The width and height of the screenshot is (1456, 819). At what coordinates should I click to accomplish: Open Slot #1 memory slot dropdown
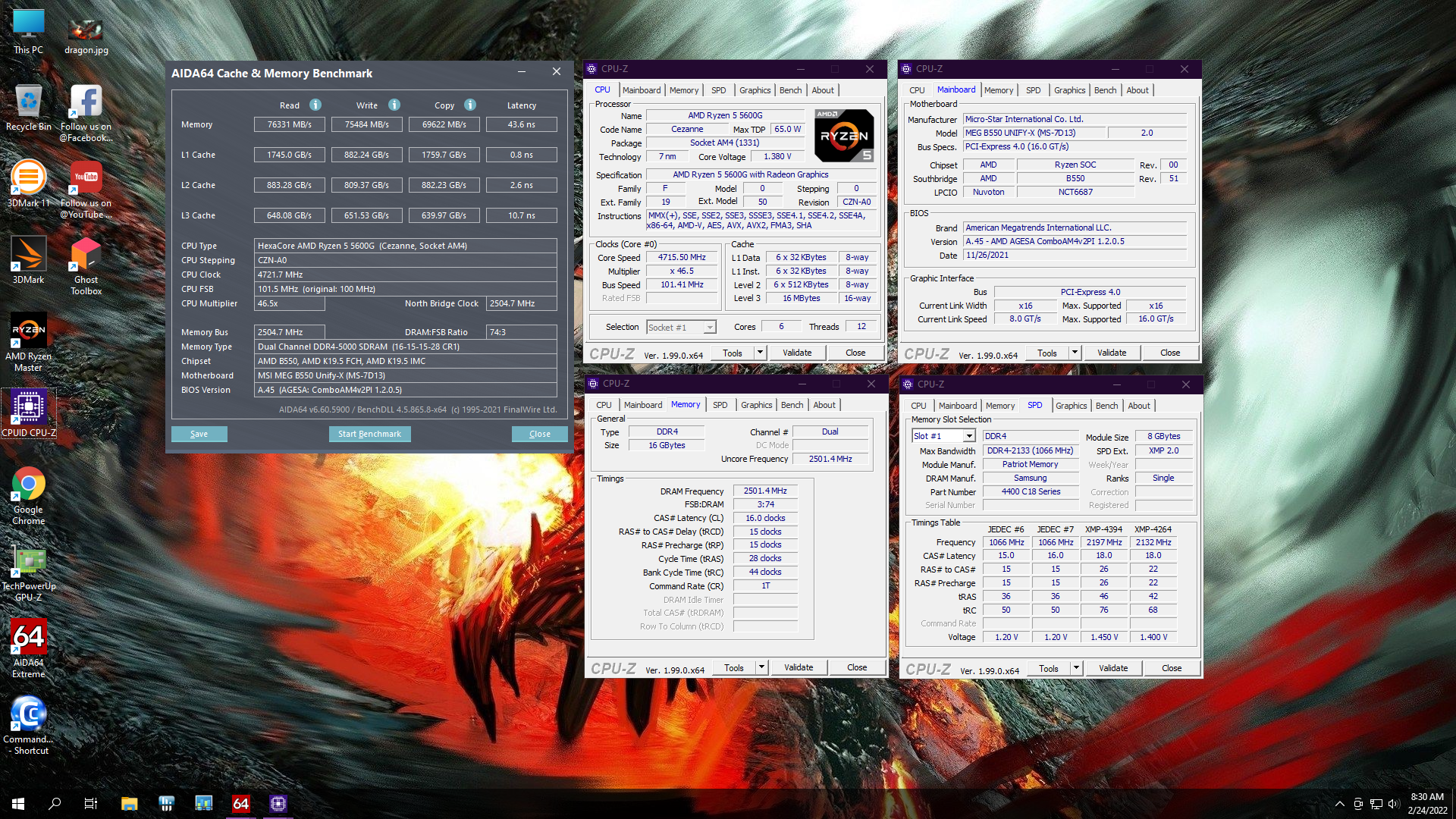point(943,436)
